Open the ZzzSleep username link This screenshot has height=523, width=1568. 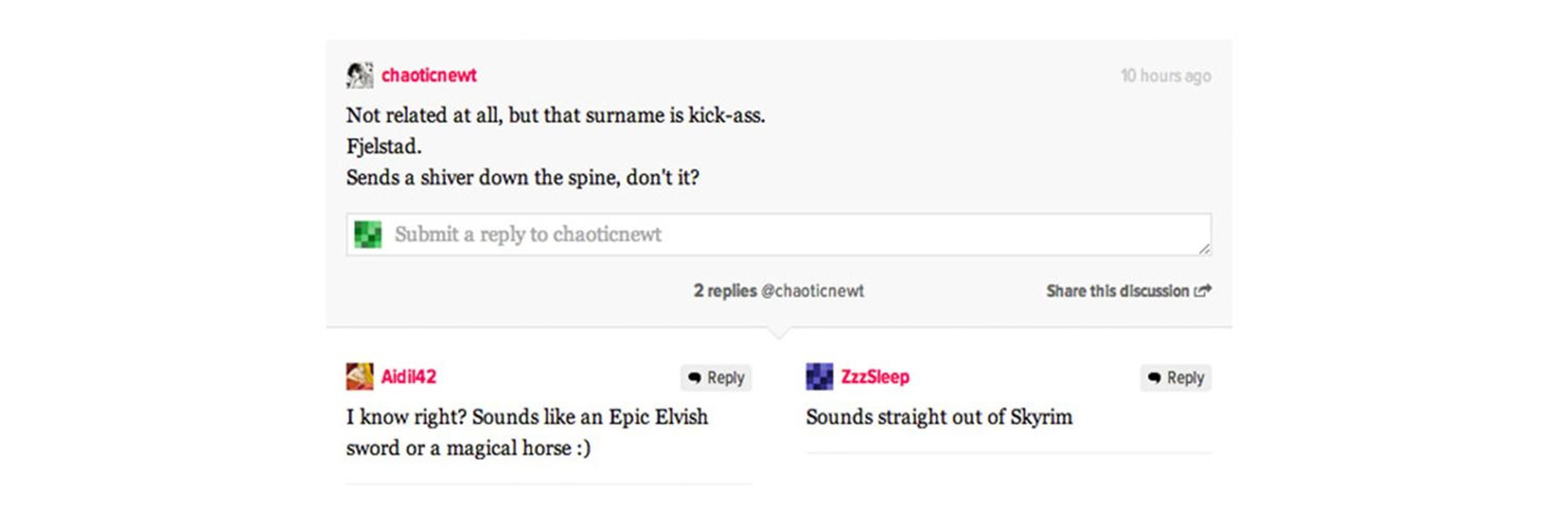(x=875, y=377)
